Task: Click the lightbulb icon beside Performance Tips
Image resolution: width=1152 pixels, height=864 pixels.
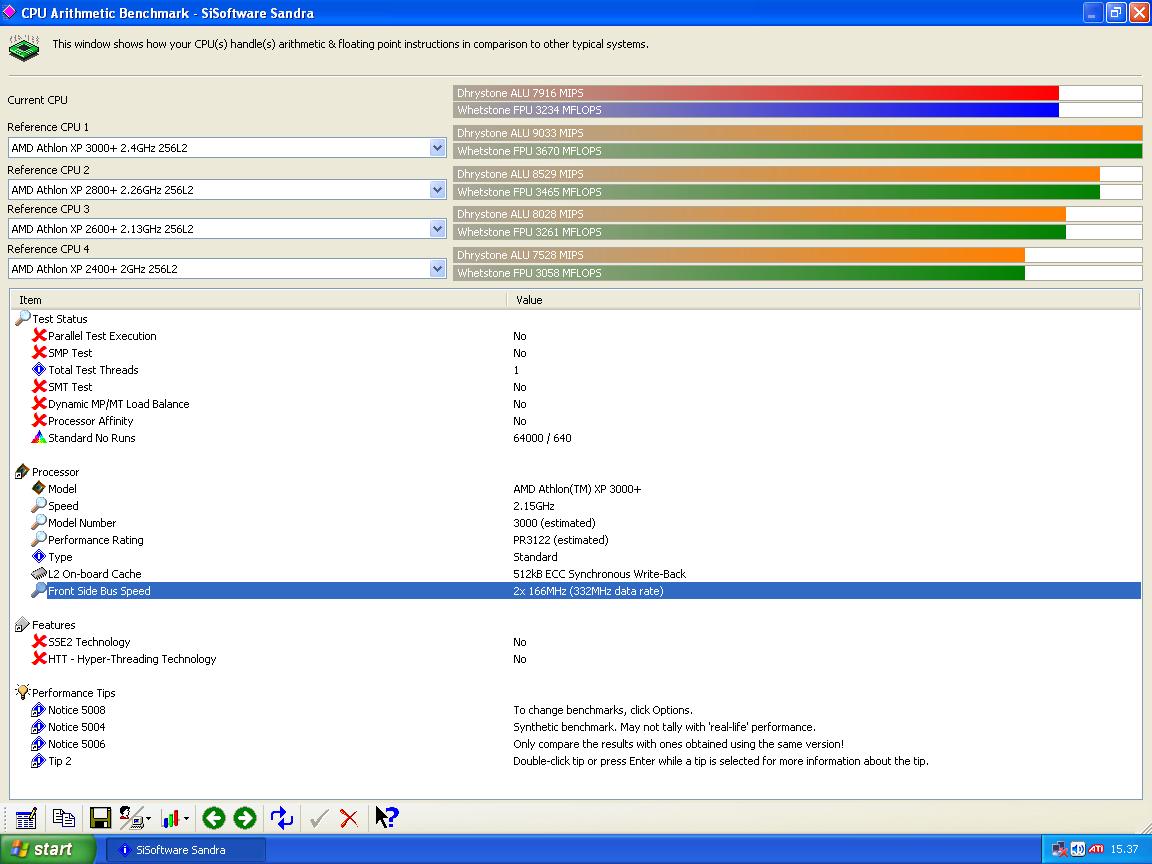Action: [23, 692]
